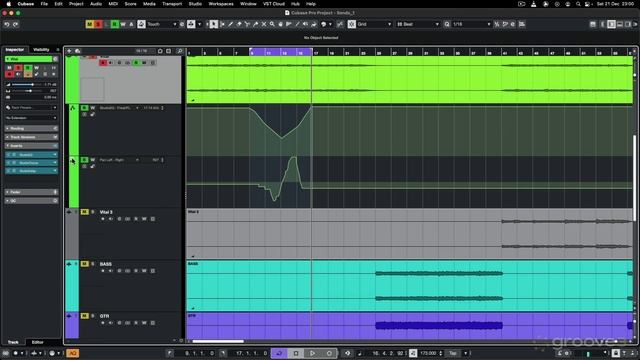This screenshot has height=360, width=640.
Task: Select the Mute X tool
Action: 264,24
